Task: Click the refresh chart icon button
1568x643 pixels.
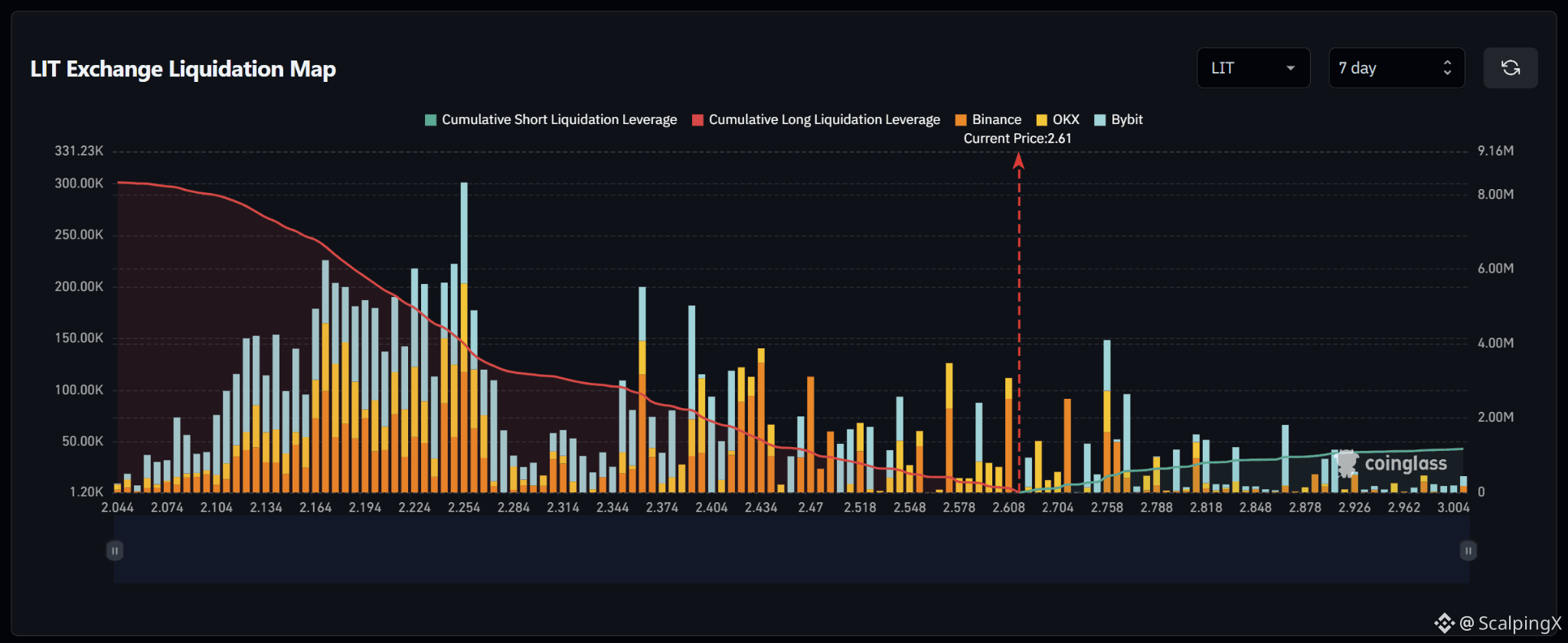Action: (x=1510, y=68)
